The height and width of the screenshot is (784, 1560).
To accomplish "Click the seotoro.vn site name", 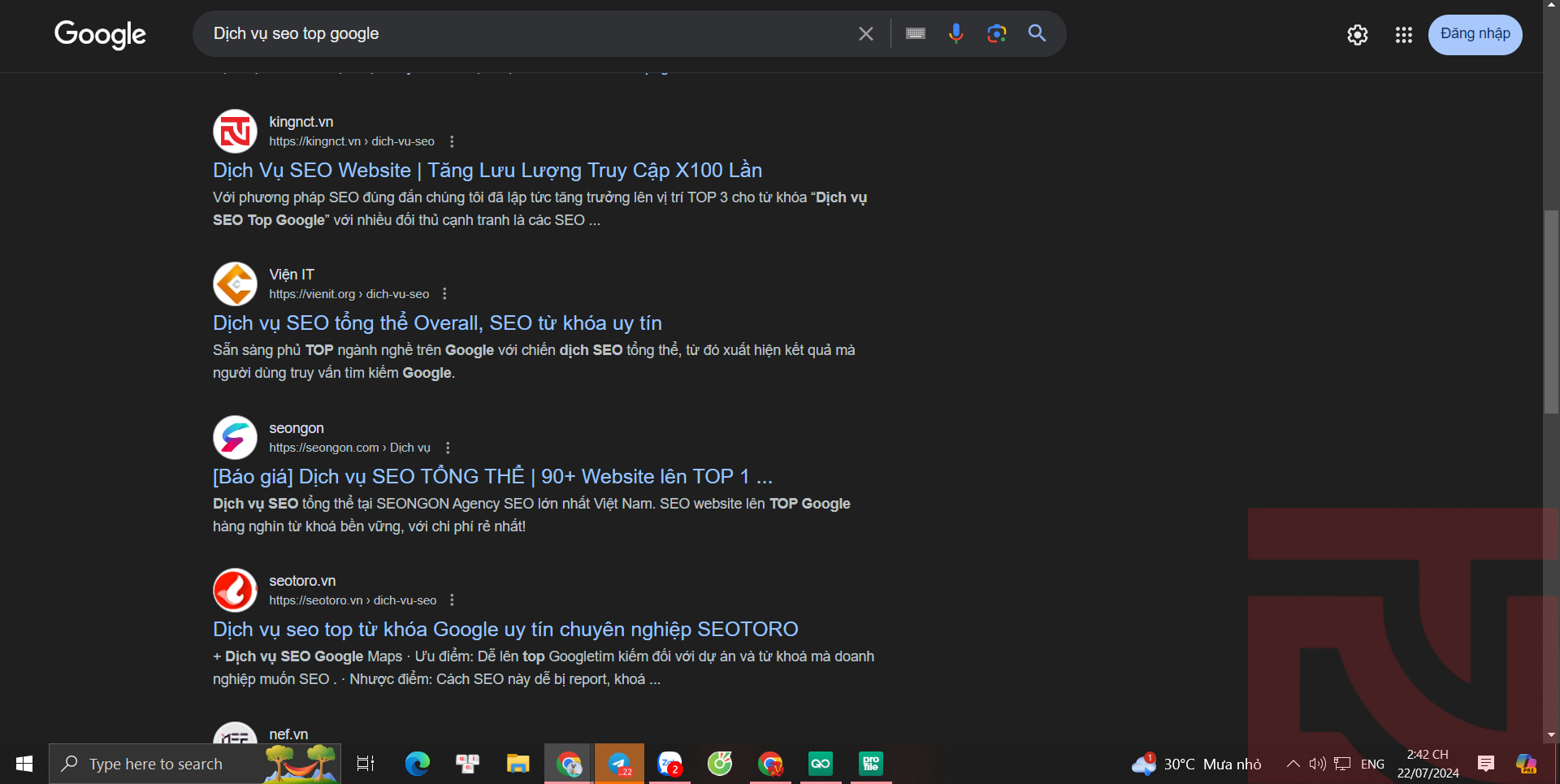I will 302,581.
